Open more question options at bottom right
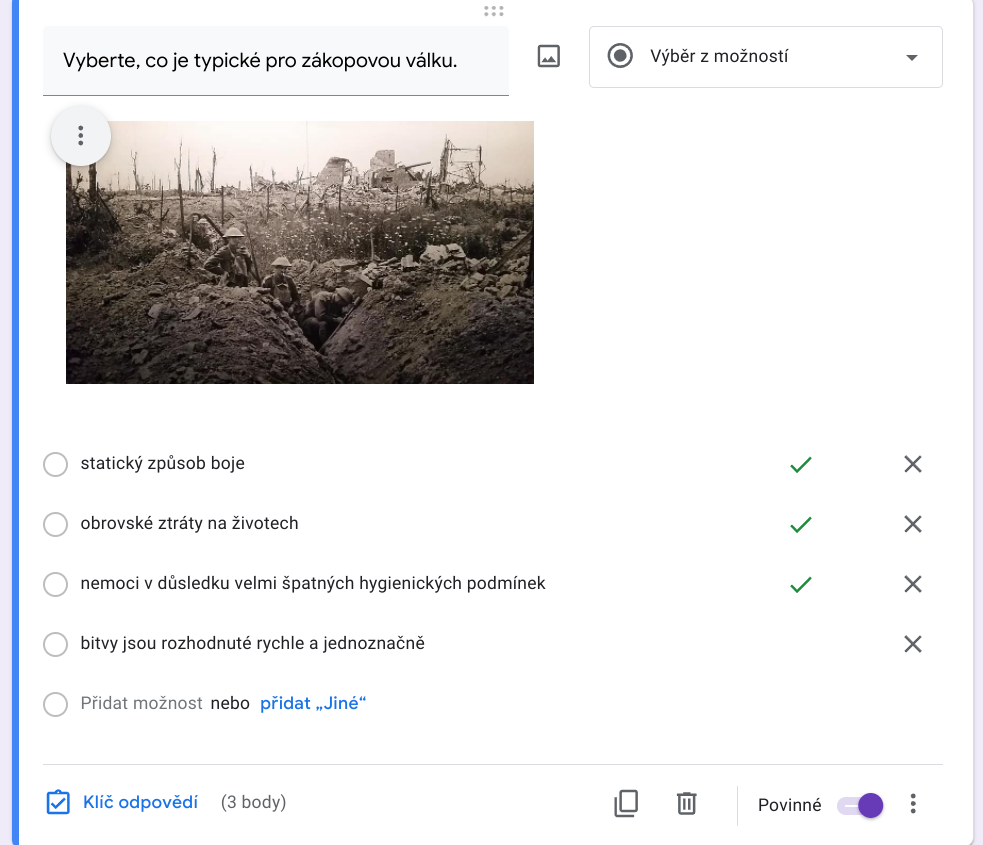Image resolution: width=983 pixels, height=845 pixels. (x=912, y=804)
